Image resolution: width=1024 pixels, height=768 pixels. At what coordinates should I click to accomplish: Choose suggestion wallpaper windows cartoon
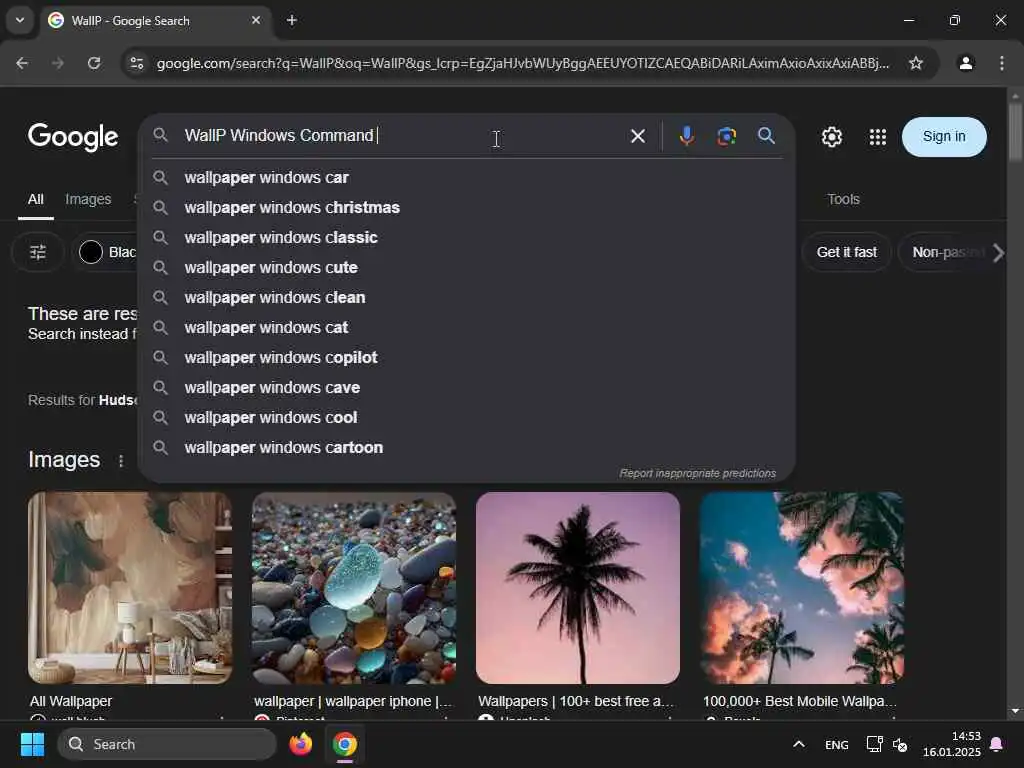466,448
